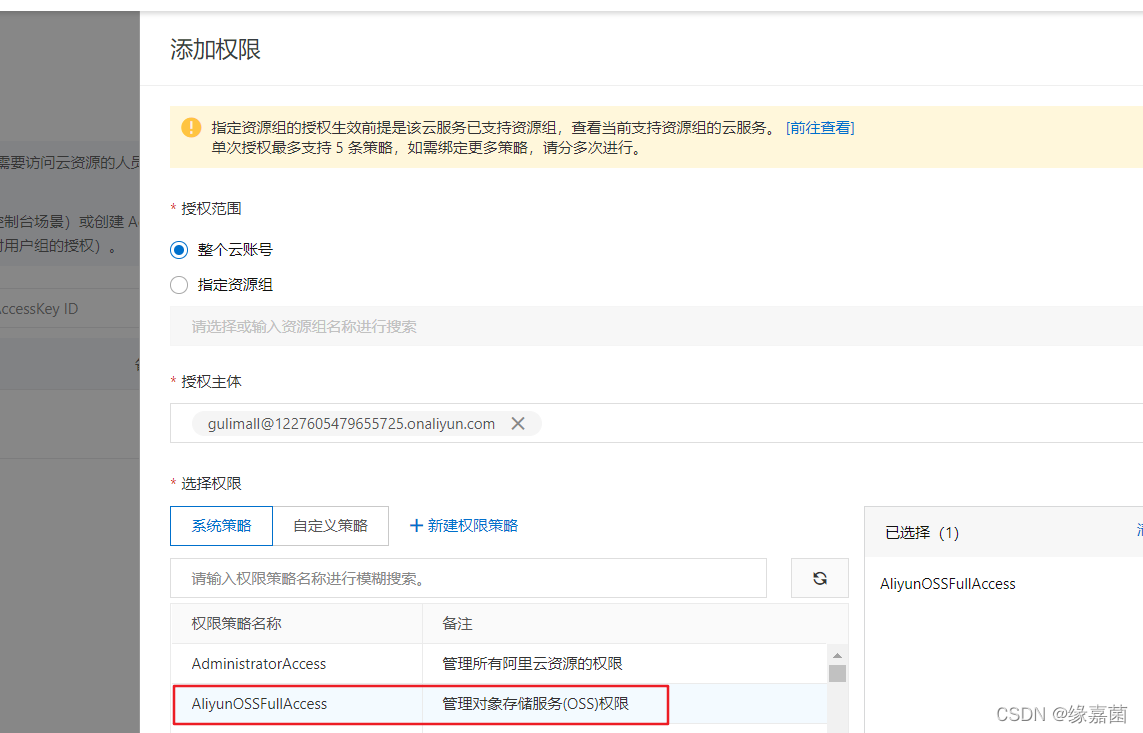The height and width of the screenshot is (733, 1143).
Task: Click AccessKey ID text in the background page
Action: point(39,309)
